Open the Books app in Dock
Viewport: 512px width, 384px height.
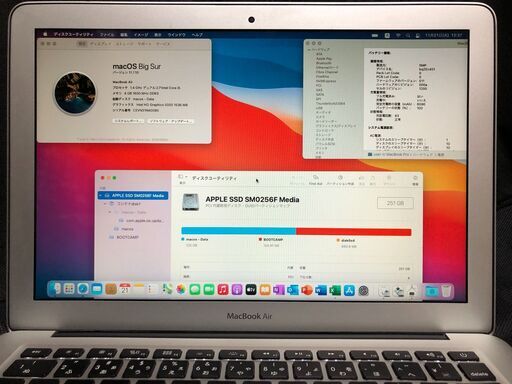pos(265,290)
